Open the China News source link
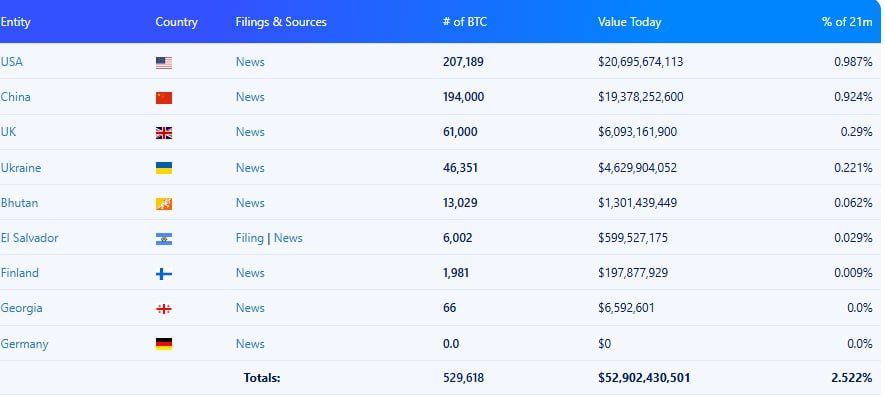This screenshot has width=885, height=395. point(250,97)
